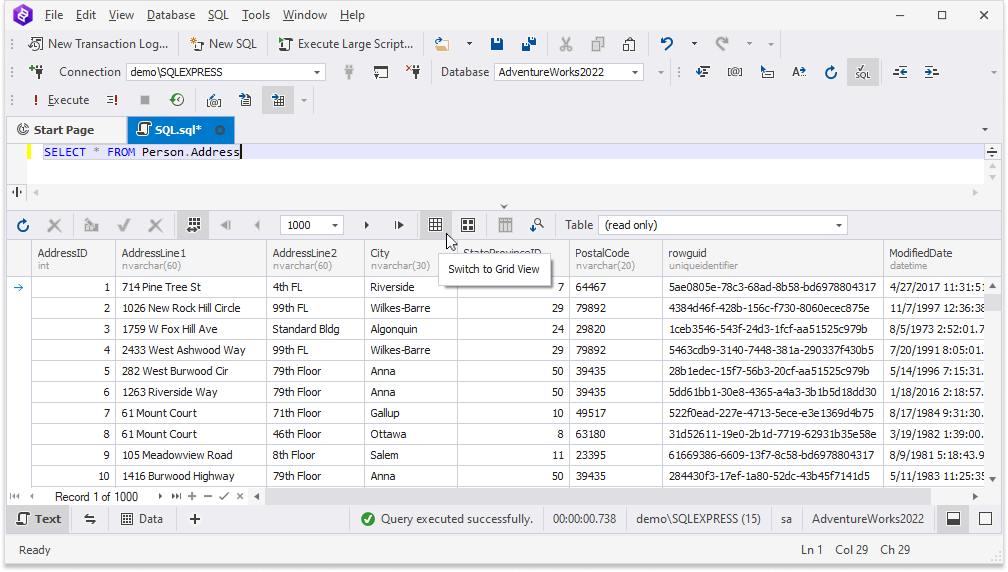Add a new view with plus icon
Image resolution: width=1008 pixels, height=572 pixels.
[x=195, y=519]
